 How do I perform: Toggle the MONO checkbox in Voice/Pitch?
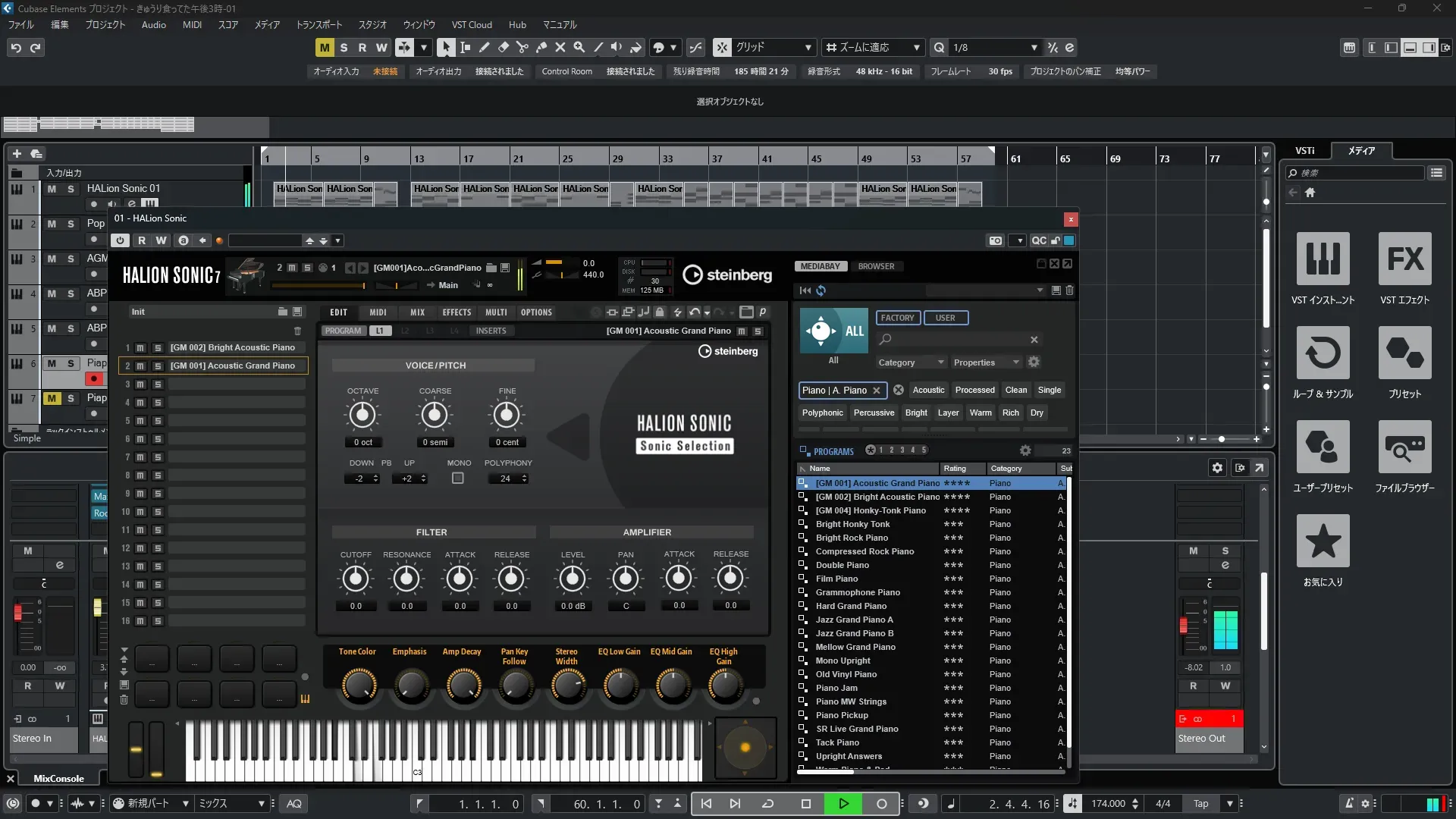(458, 479)
